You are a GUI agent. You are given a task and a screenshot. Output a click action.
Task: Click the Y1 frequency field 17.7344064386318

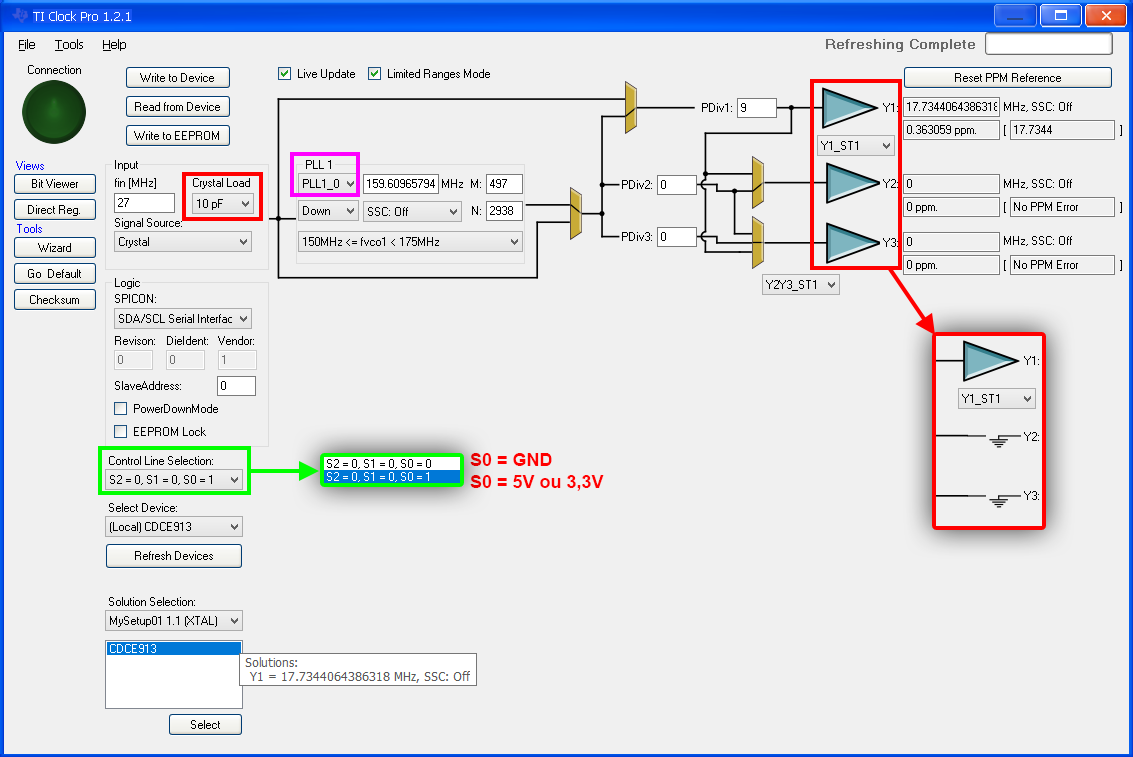pos(952,107)
